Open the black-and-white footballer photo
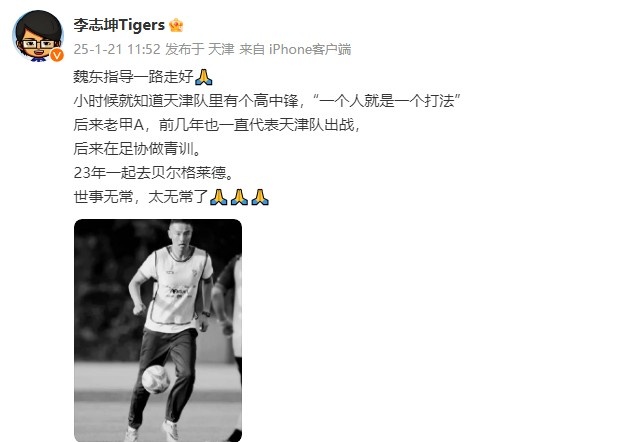The height and width of the screenshot is (442, 632). pyautogui.click(x=158, y=330)
